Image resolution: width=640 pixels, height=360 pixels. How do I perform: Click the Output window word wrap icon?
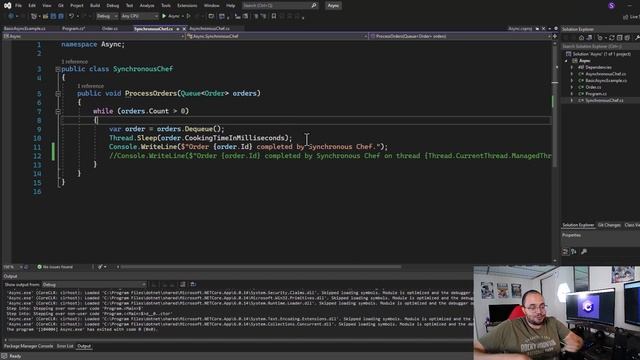click(x=193, y=284)
